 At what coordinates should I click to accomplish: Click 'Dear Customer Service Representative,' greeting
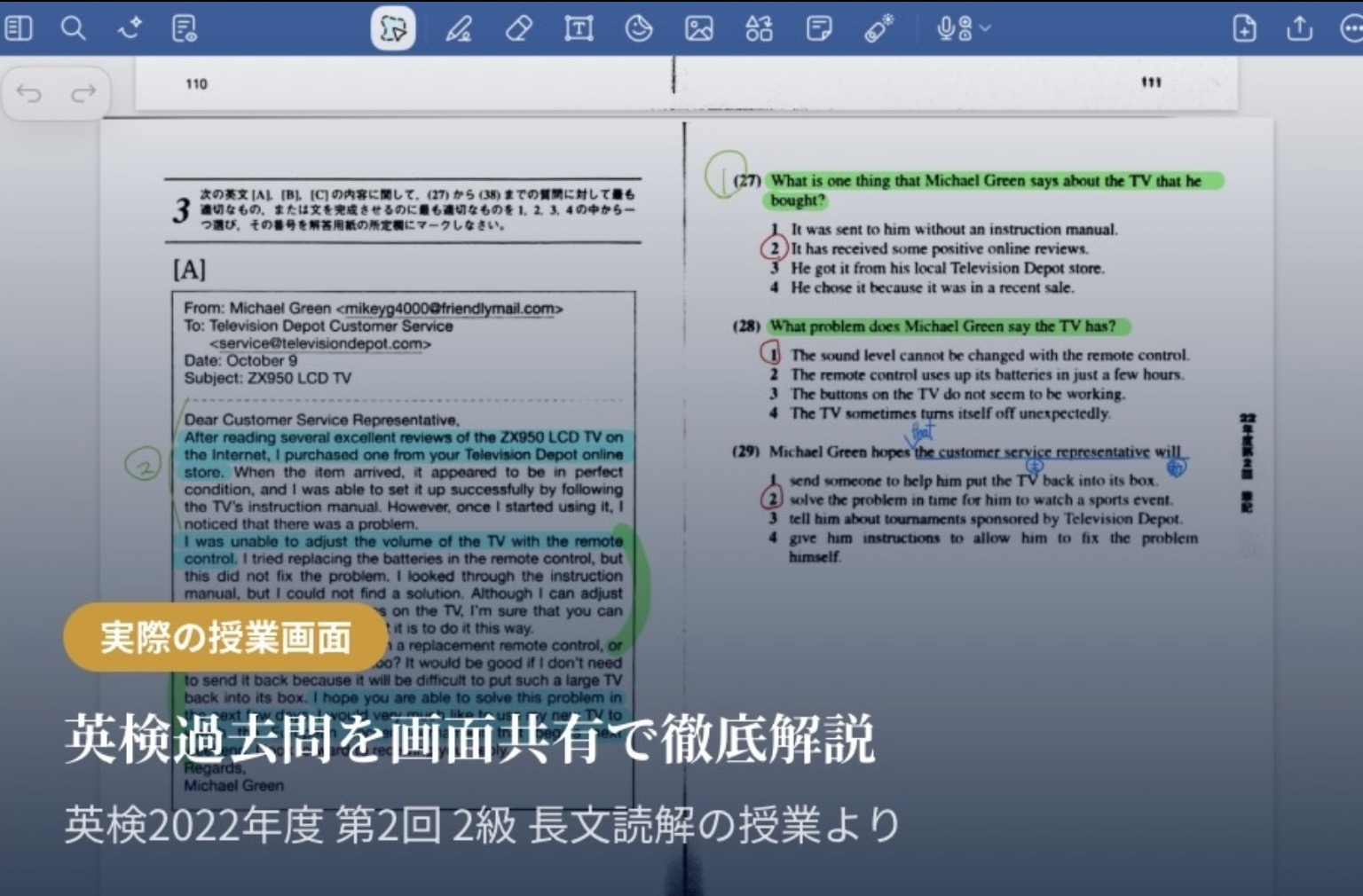[321, 420]
